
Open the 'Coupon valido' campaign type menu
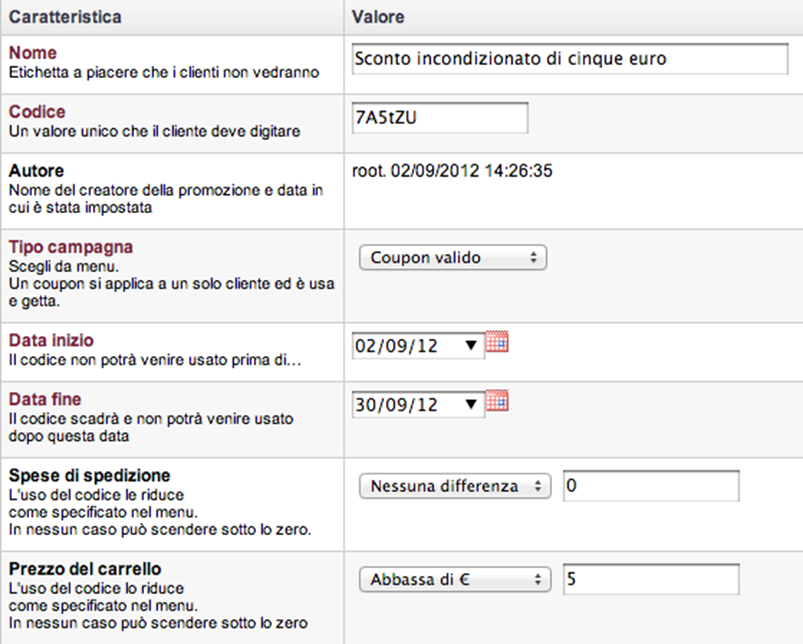pyautogui.click(x=453, y=258)
